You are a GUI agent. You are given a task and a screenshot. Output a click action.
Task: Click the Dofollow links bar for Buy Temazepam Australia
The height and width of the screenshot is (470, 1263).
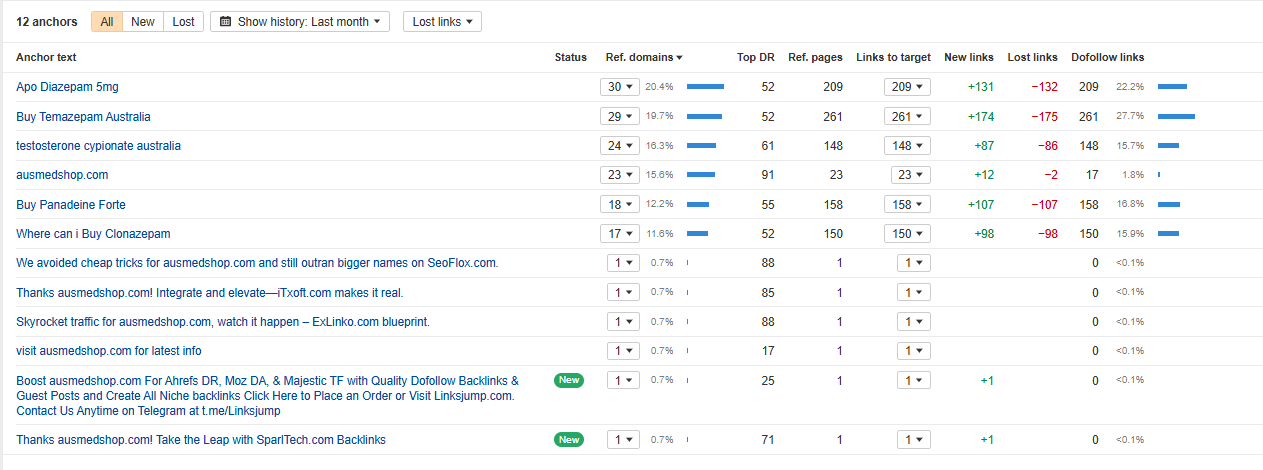(1176, 117)
